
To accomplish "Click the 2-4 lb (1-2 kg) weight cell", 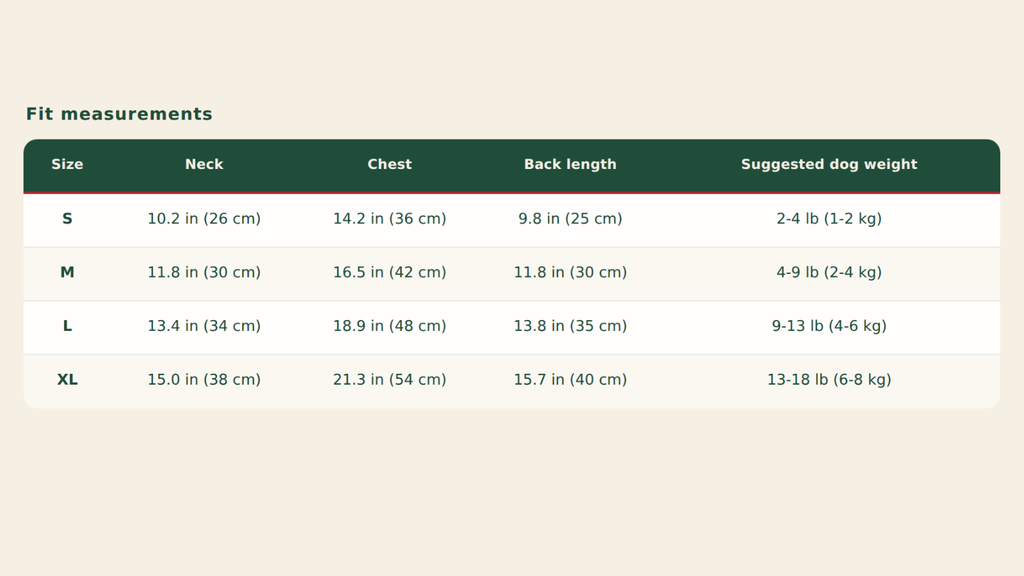I will point(829,219).
